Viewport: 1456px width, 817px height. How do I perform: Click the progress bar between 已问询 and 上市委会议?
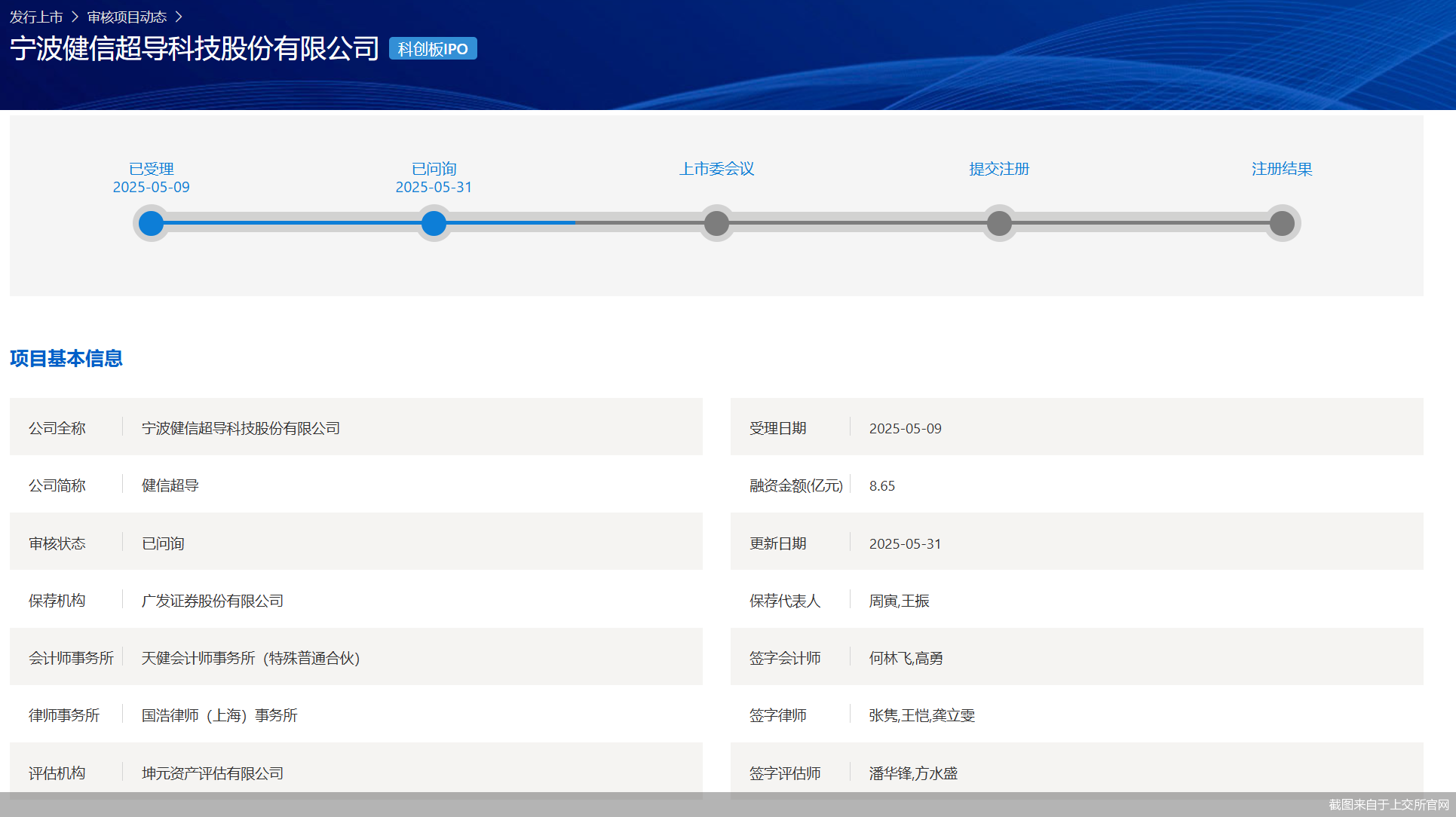pos(575,223)
